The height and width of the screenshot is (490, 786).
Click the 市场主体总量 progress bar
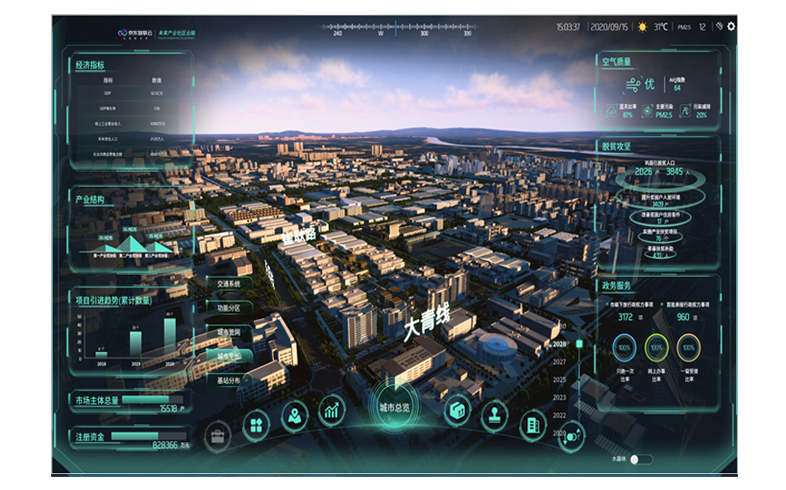click(152, 400)
